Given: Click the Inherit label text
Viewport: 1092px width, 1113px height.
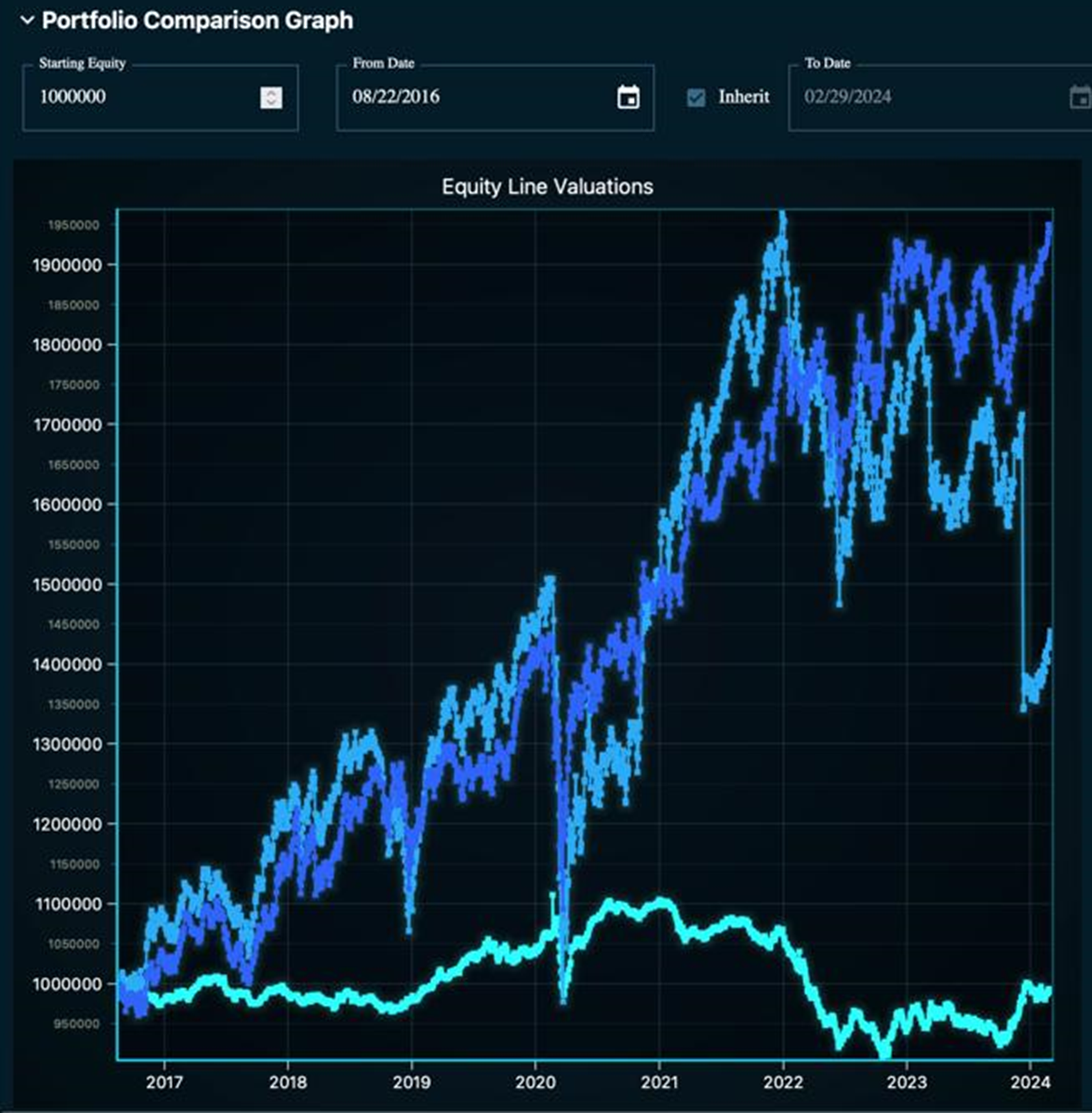Looking at the screenshot, I should click(x=743, y=97).
